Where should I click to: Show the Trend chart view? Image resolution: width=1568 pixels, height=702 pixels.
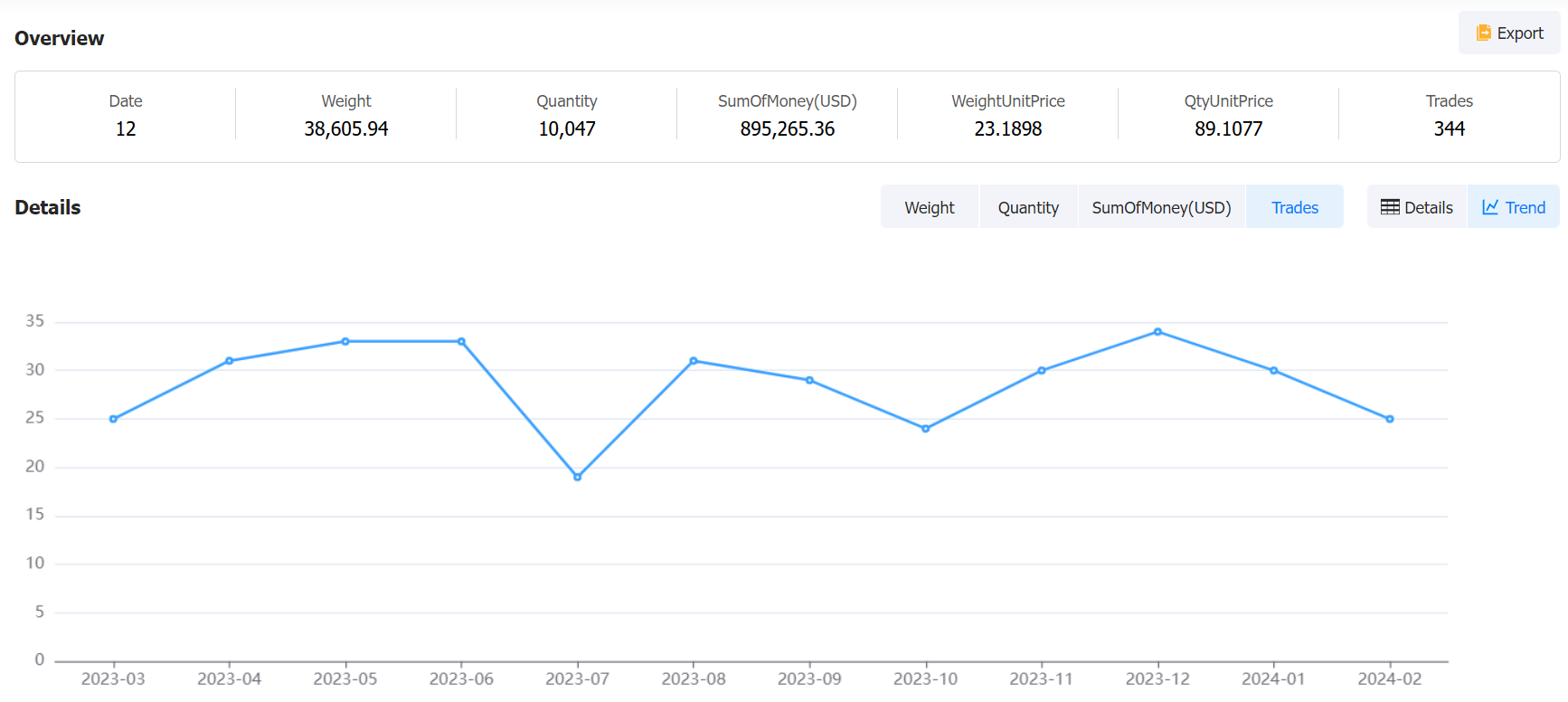[x=1514, y=207]
